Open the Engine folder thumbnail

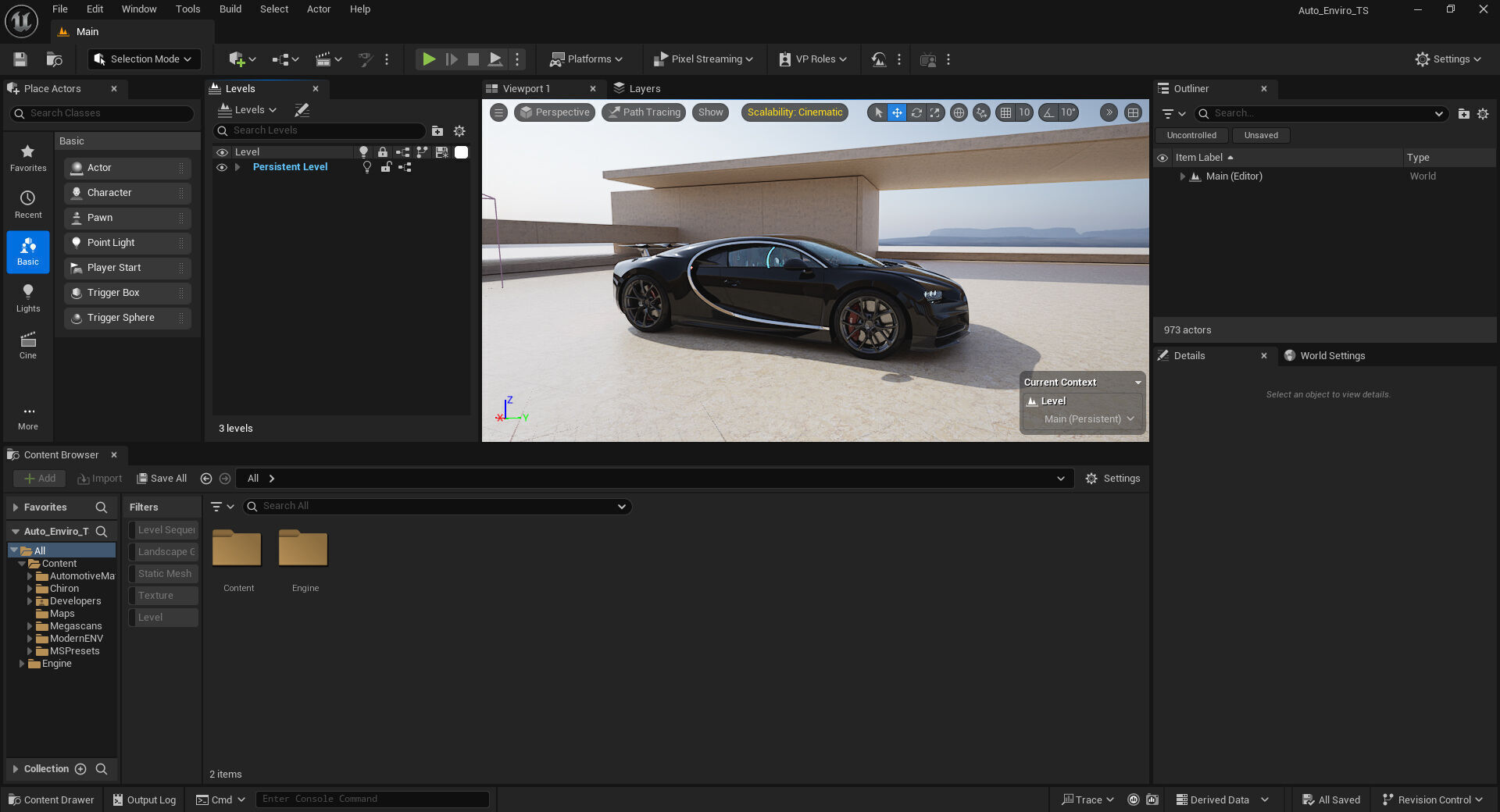coord(303,548)
